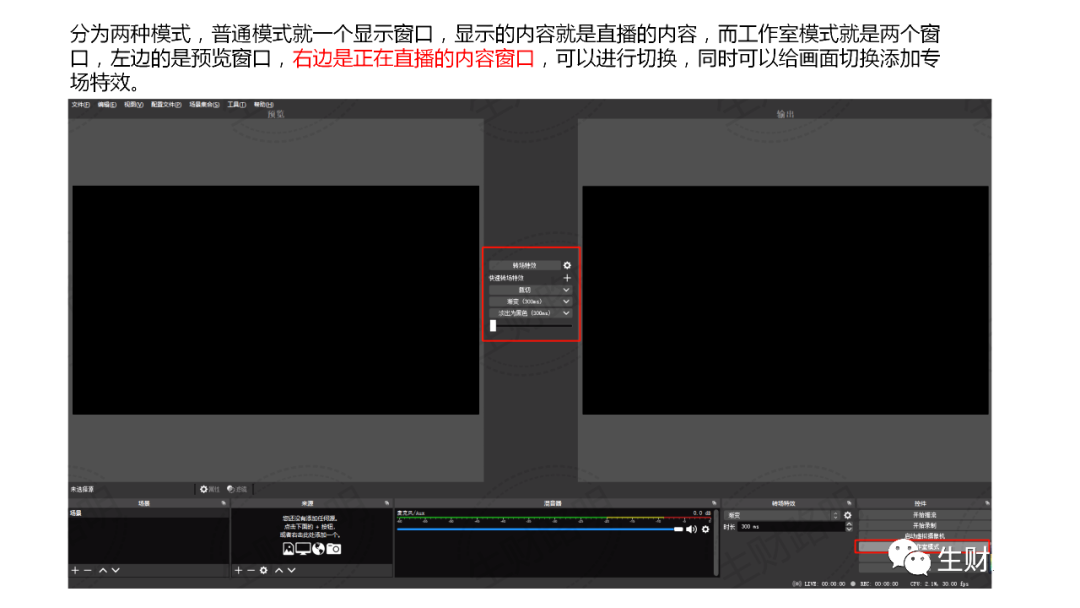This screenshot has height=608, width=1080.
Task: Click the camera source icon
Action: (x=334, y=549)
